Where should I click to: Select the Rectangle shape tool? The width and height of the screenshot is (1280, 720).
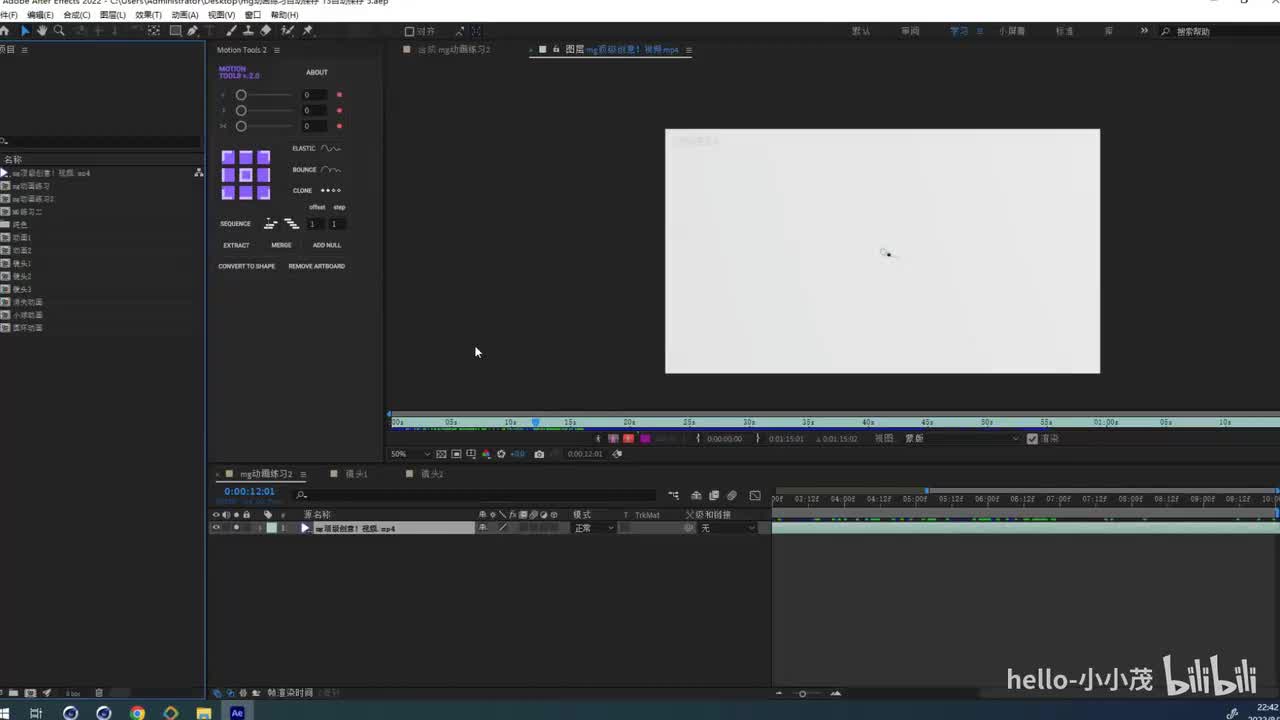[x=175, y=31]
